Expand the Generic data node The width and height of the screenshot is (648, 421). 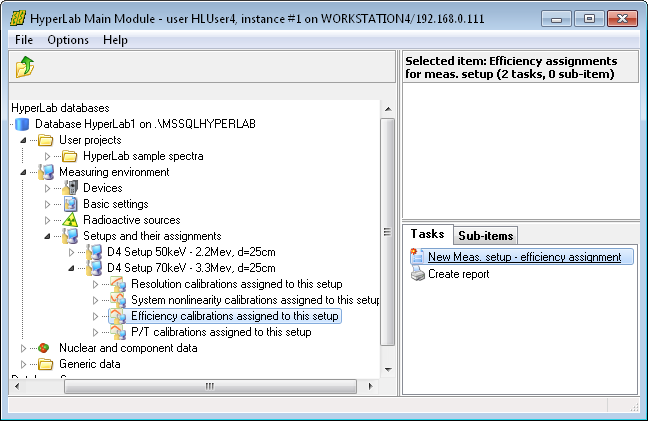click(x=23, y=364)
